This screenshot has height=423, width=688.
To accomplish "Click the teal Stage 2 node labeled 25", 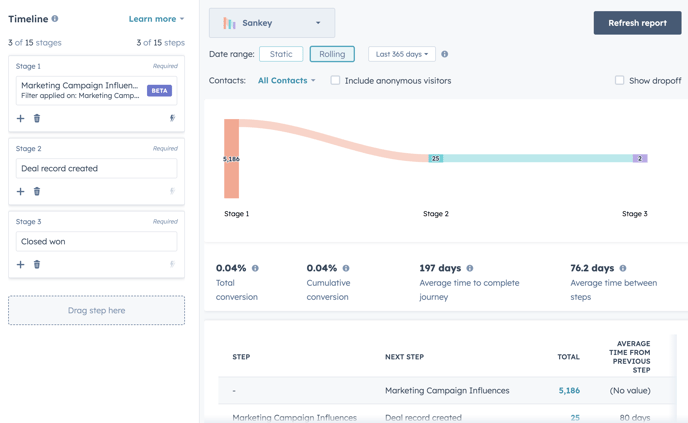I will point(436,158).
